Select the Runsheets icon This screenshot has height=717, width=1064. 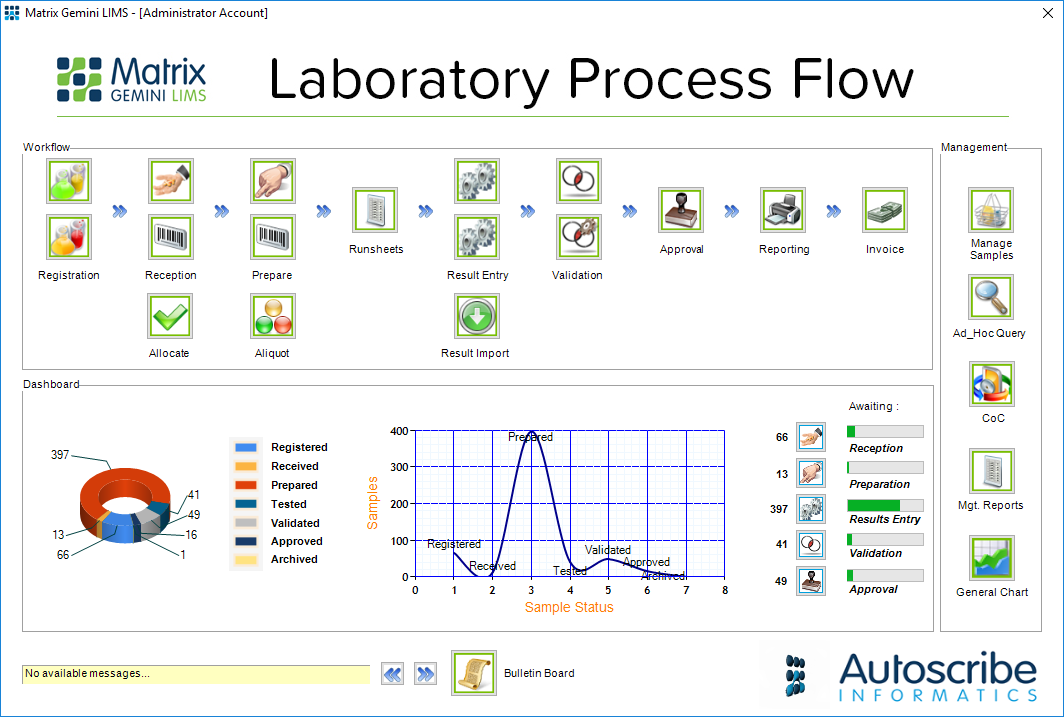(x=375, y=210)
